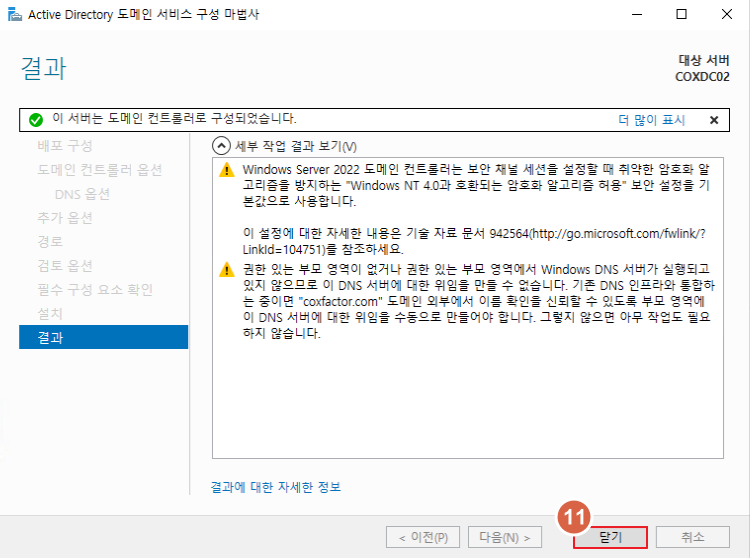Click the green success checkmark icon
The height and width of the screenshot is (558, 750).
click(x=36, y=120)
